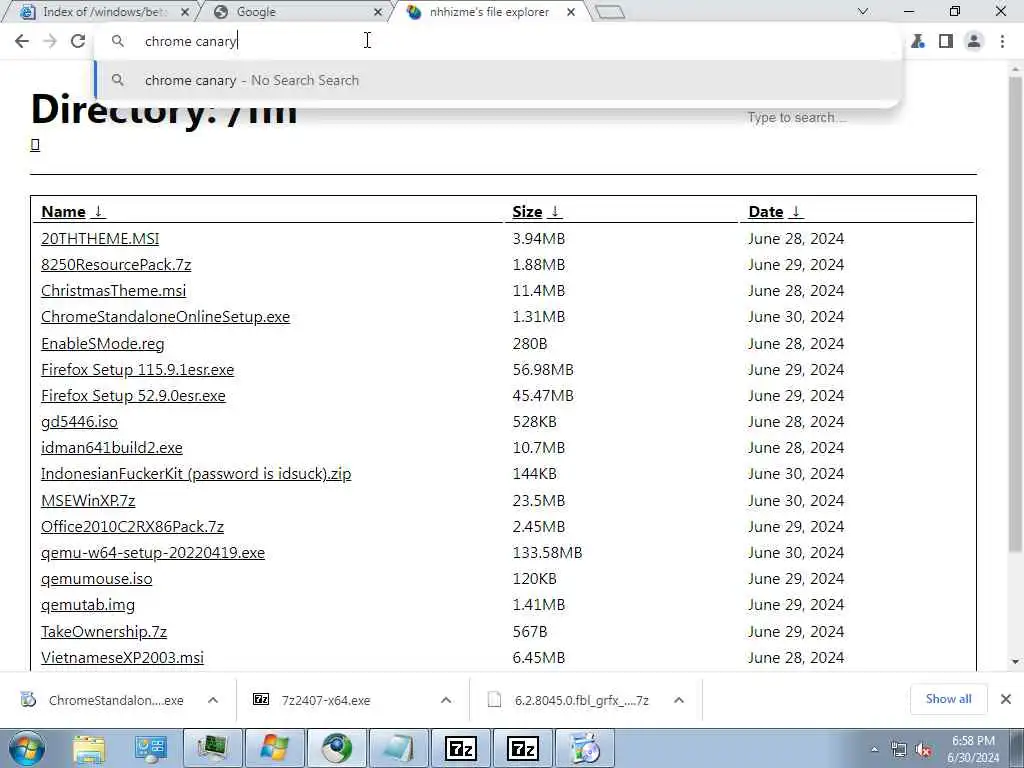
Task: Open TakeOwnership.7z link
Action: [x=104, y=632]
